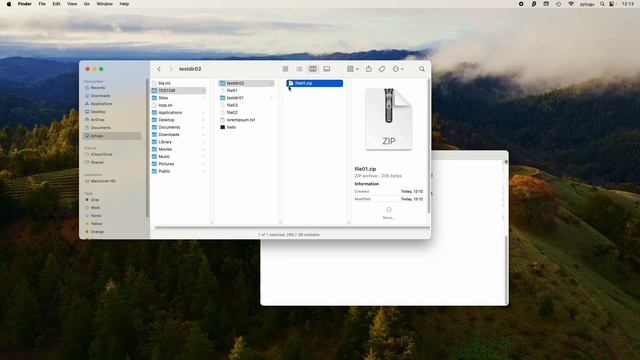
Task: Go back with the Finder back arrow
Action: [159, 69]
